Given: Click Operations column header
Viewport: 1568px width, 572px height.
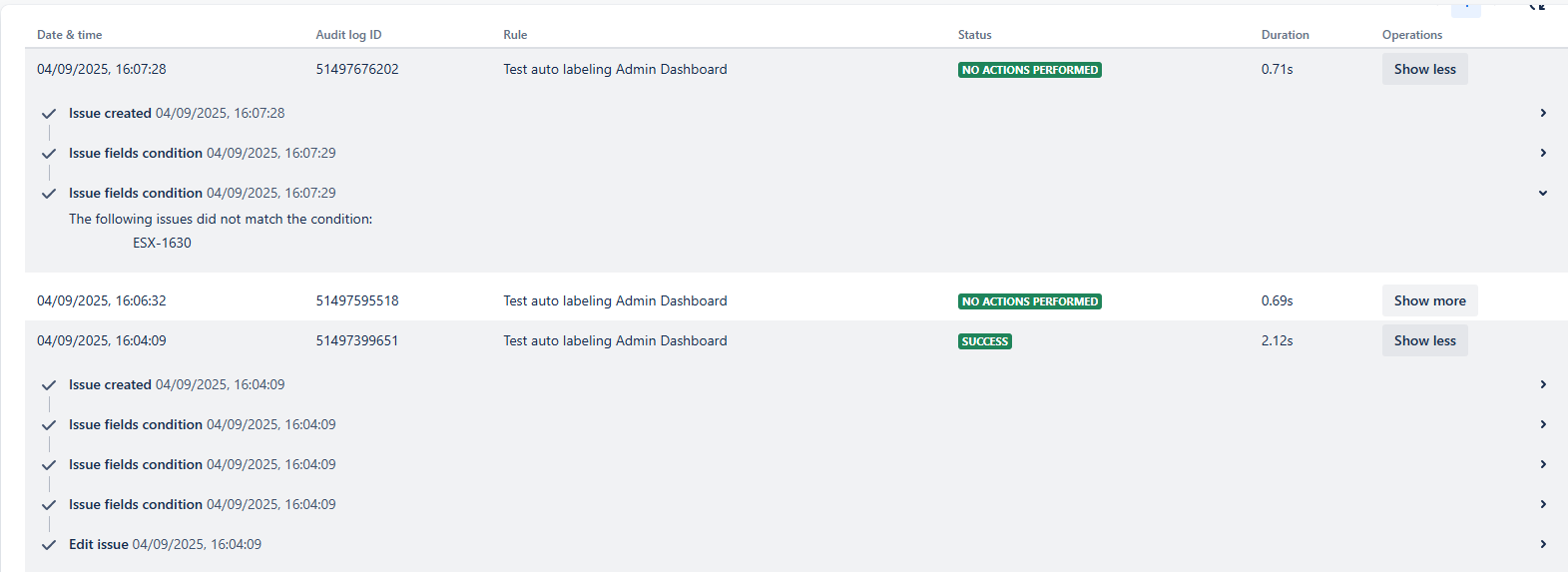Looking at the screenshot, I should pos(1412,35).
